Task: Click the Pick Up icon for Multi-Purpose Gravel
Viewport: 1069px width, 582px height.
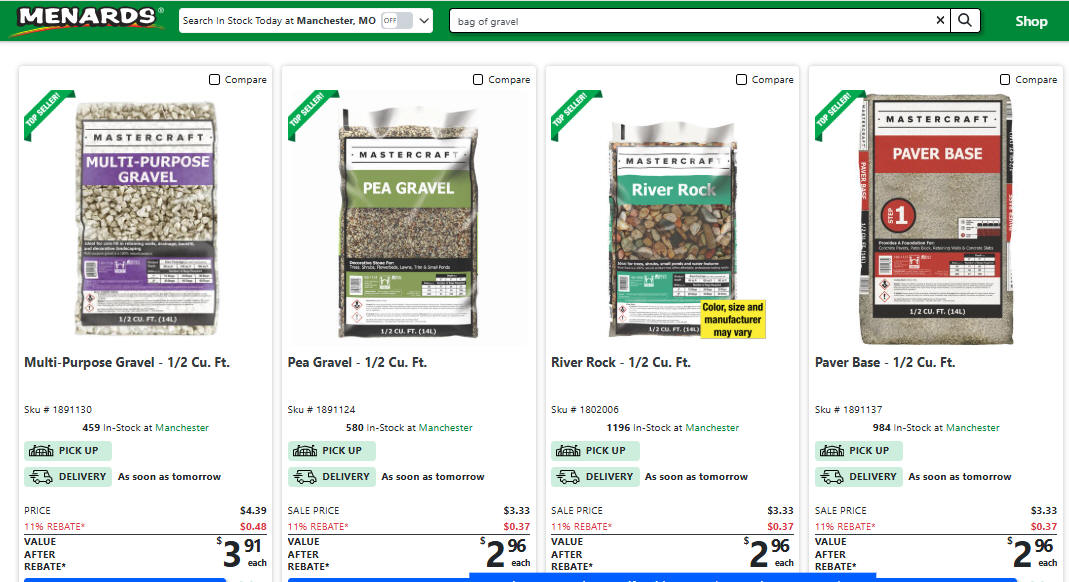Action: pos(41,450)
